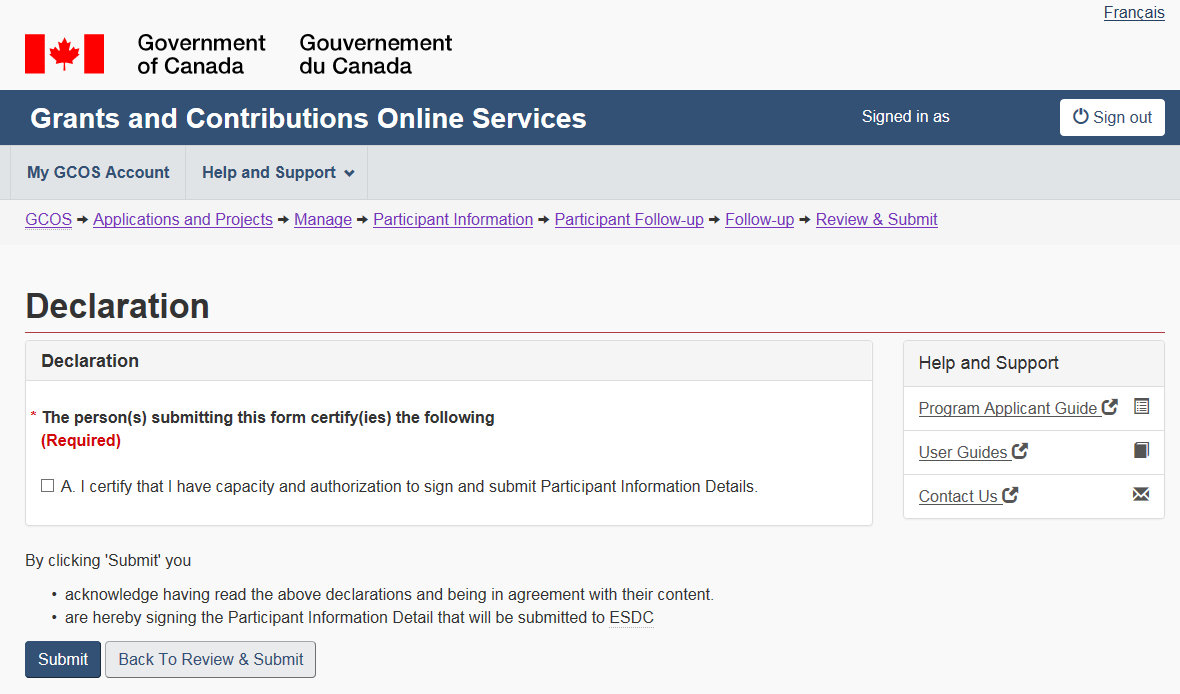Open My GCOS Account menu item
Viewport: 1180px width, 694px height.
98,173
